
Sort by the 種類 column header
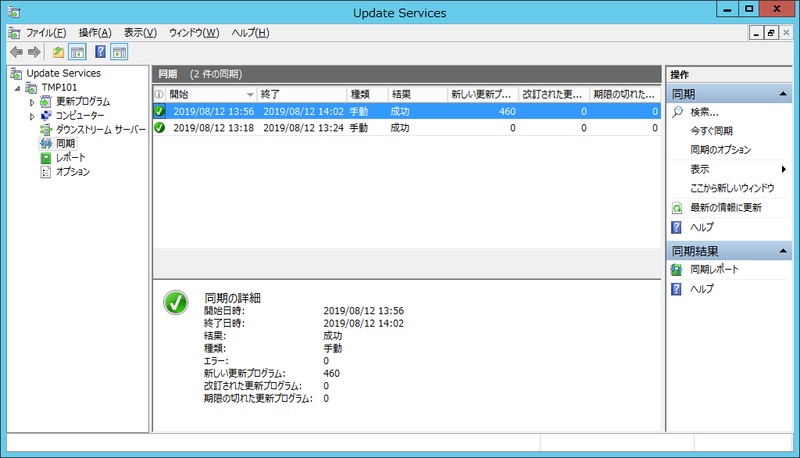pyautogui.click(x=367, y=94)
